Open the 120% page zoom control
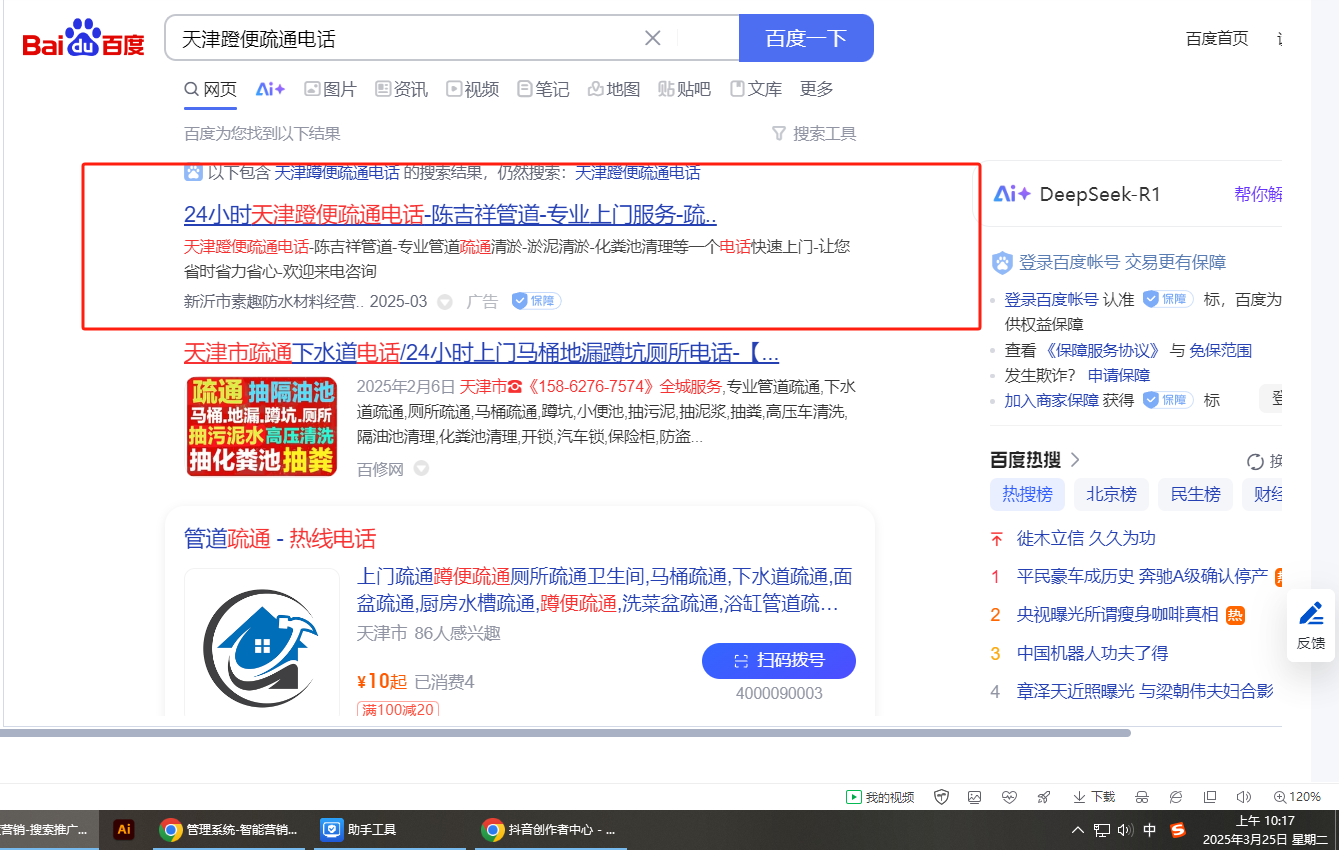The height and width of the screenshot is (850, 1339). click(1298, 797)
